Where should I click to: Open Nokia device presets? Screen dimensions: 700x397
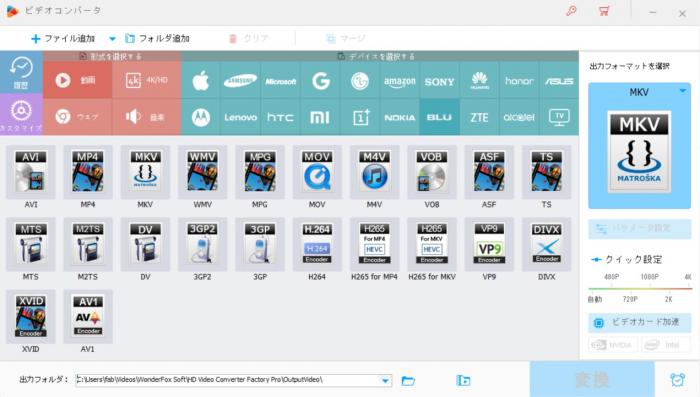[x=400, y=117]
